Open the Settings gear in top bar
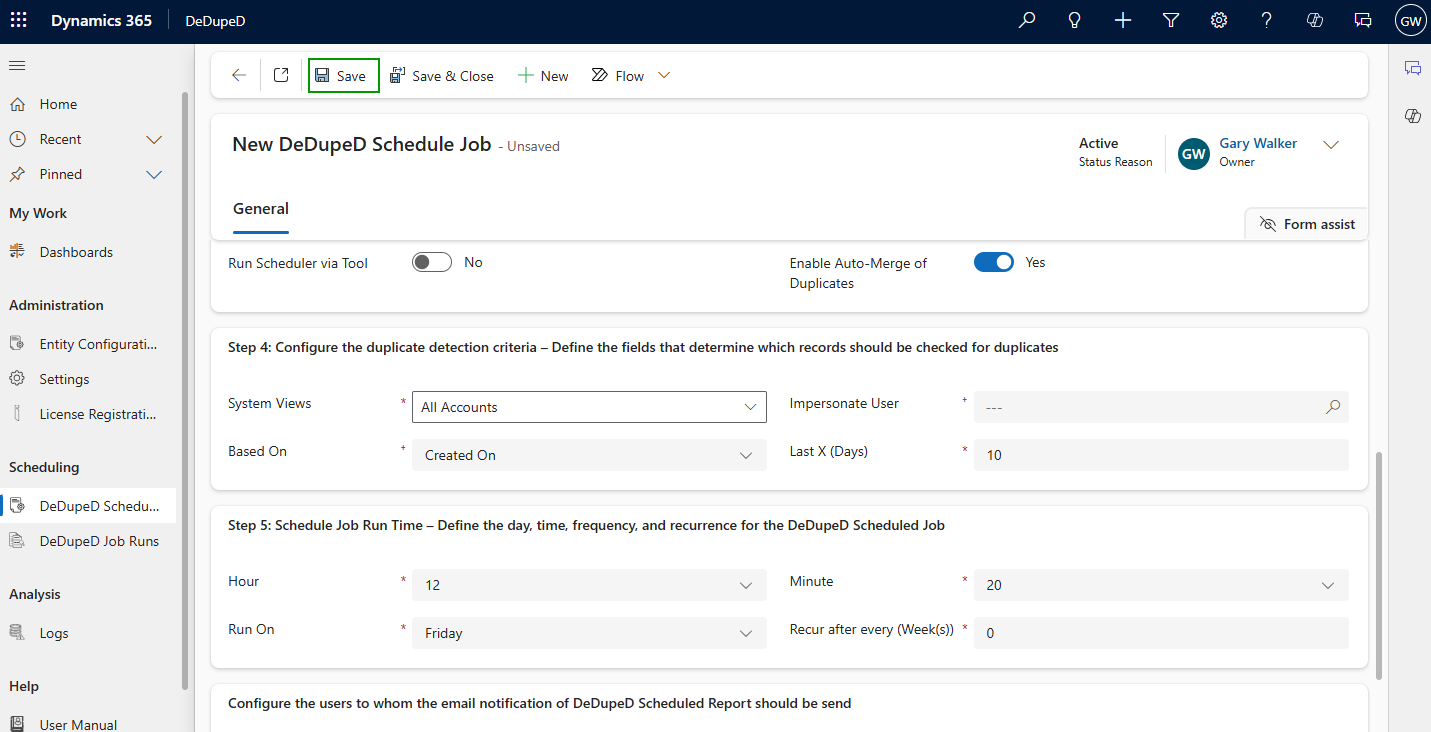 (x=1219, y=21)
